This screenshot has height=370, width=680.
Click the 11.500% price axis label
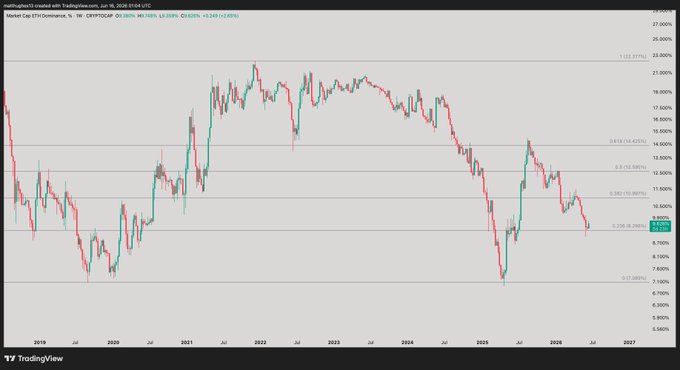click(662, 189)
